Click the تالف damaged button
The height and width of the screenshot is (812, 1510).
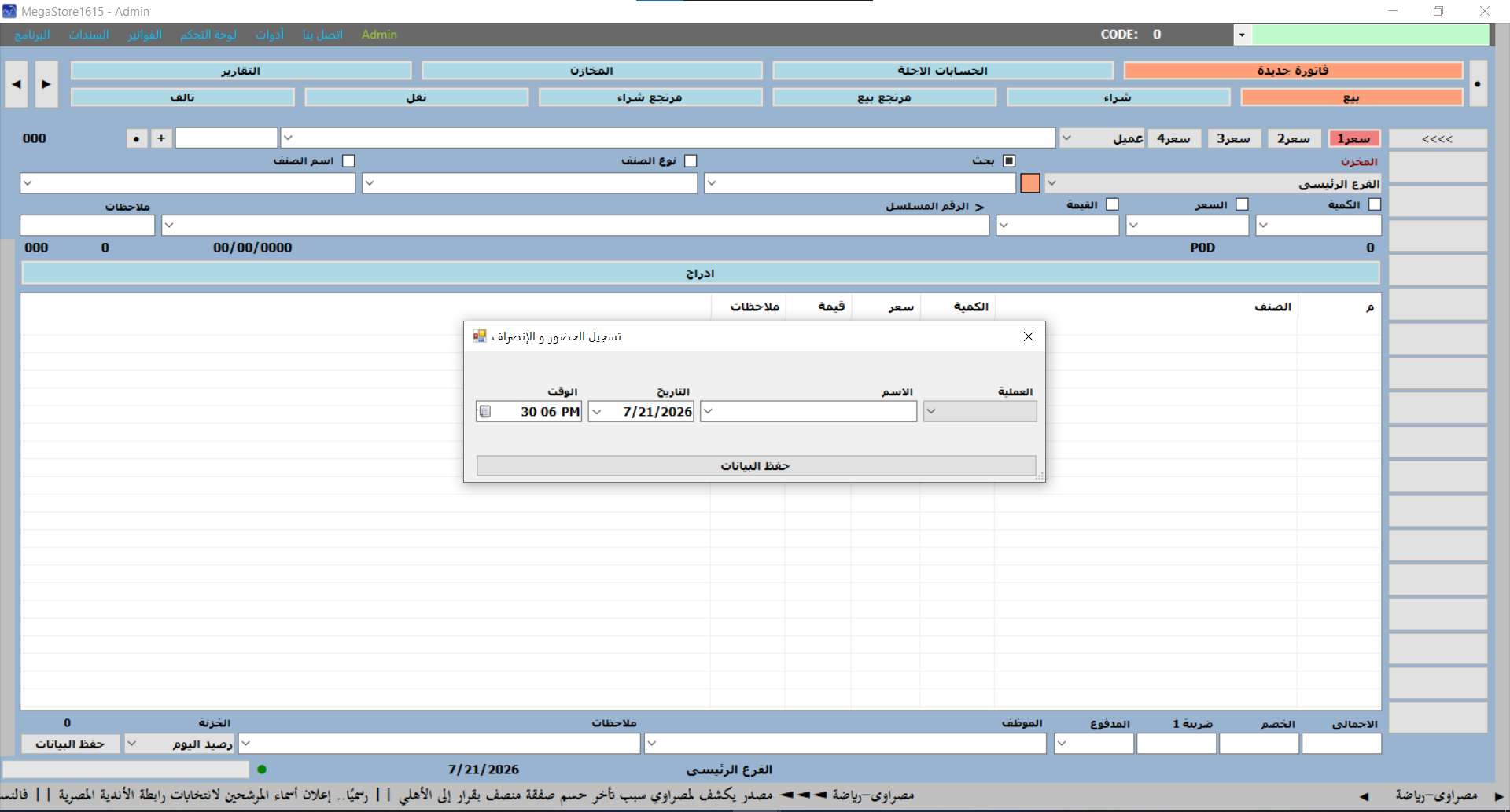pos(182,97)
